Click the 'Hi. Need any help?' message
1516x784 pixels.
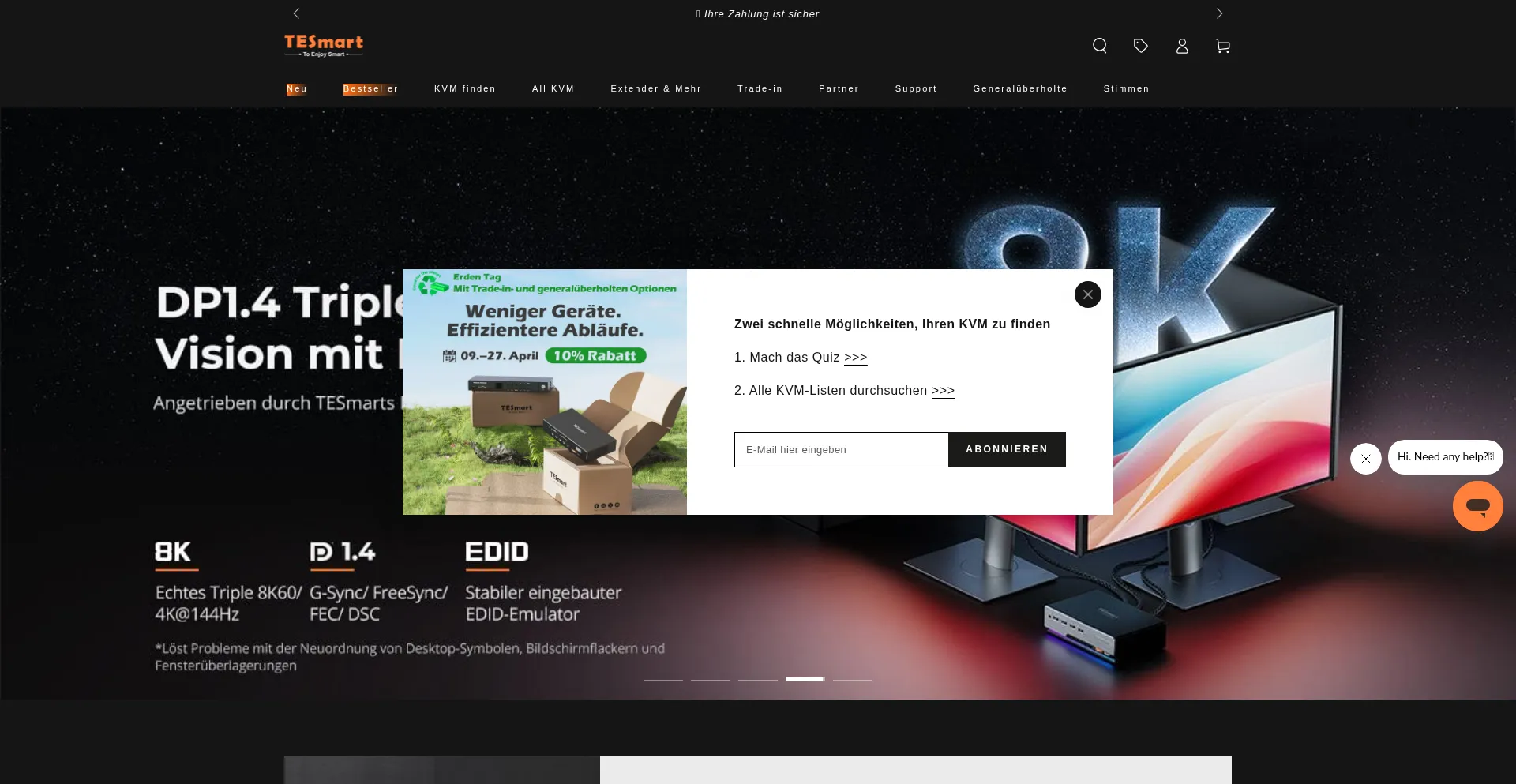pos(1445,457)
